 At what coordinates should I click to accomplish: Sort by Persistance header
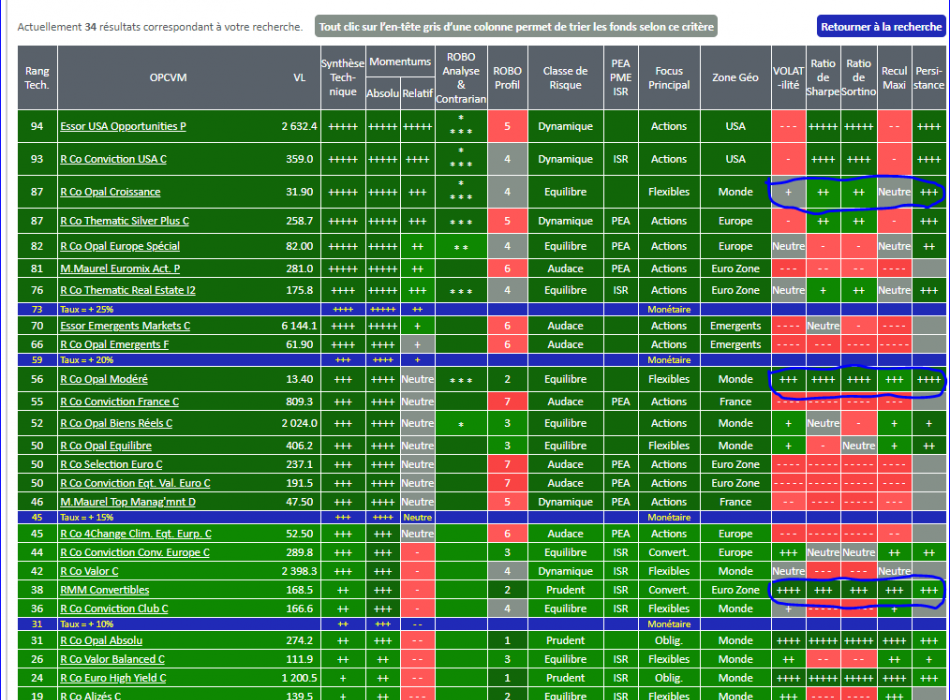coord(929,78)
